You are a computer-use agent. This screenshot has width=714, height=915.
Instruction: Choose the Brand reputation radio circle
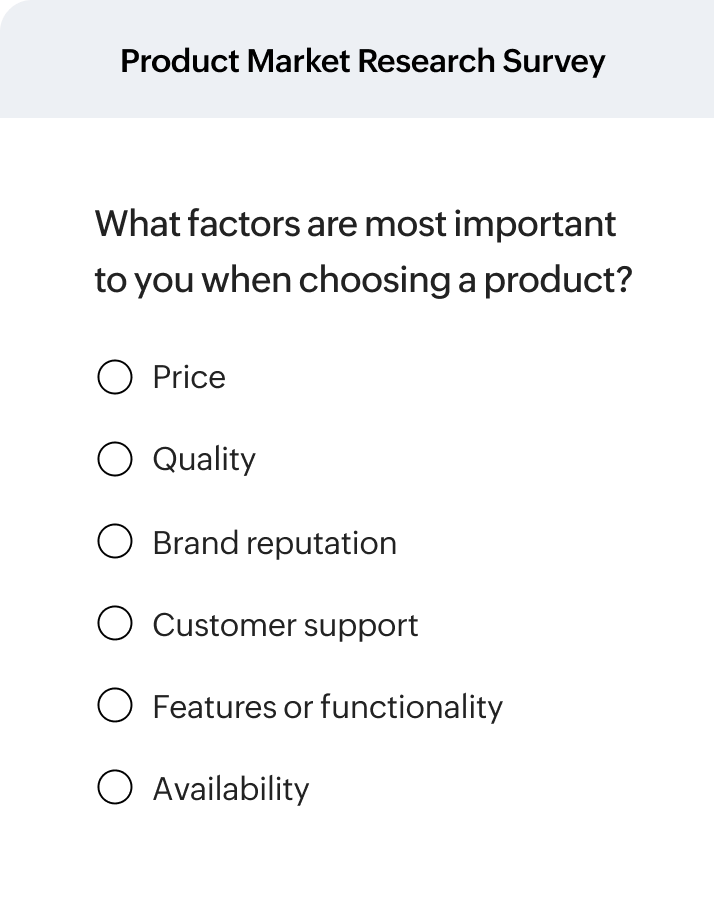[x=115, y=542]
